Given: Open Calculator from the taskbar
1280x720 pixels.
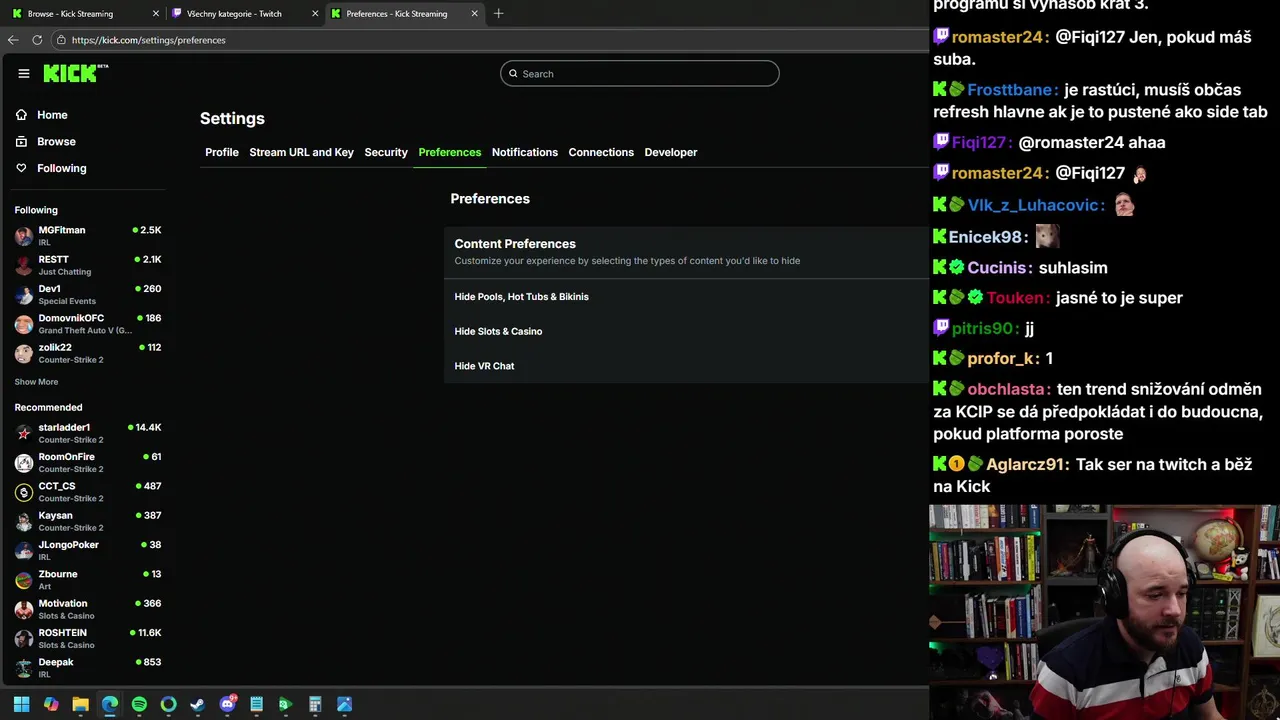Looking at the screenshot, I should click(x=315, y=704).
